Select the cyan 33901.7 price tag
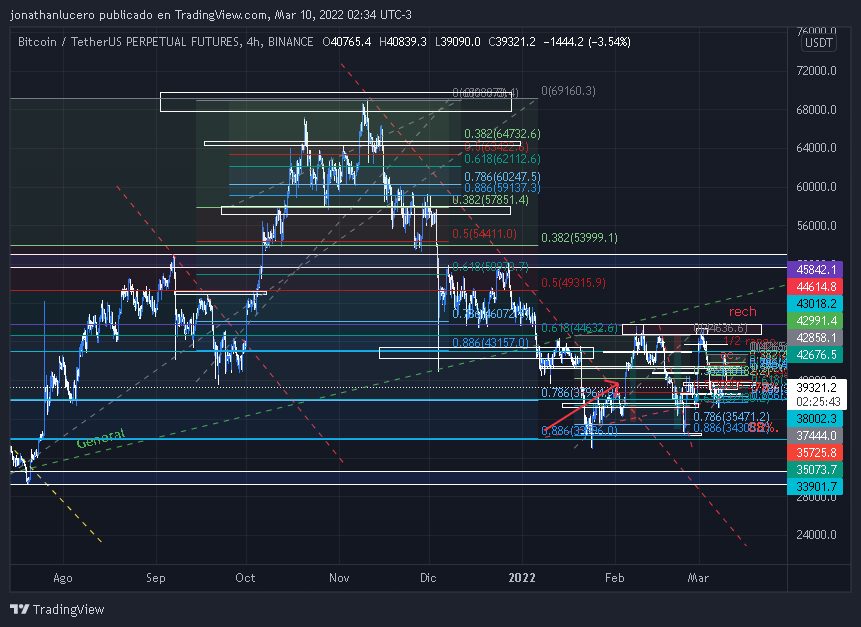The image size is (861, 627). click(815, 486)
